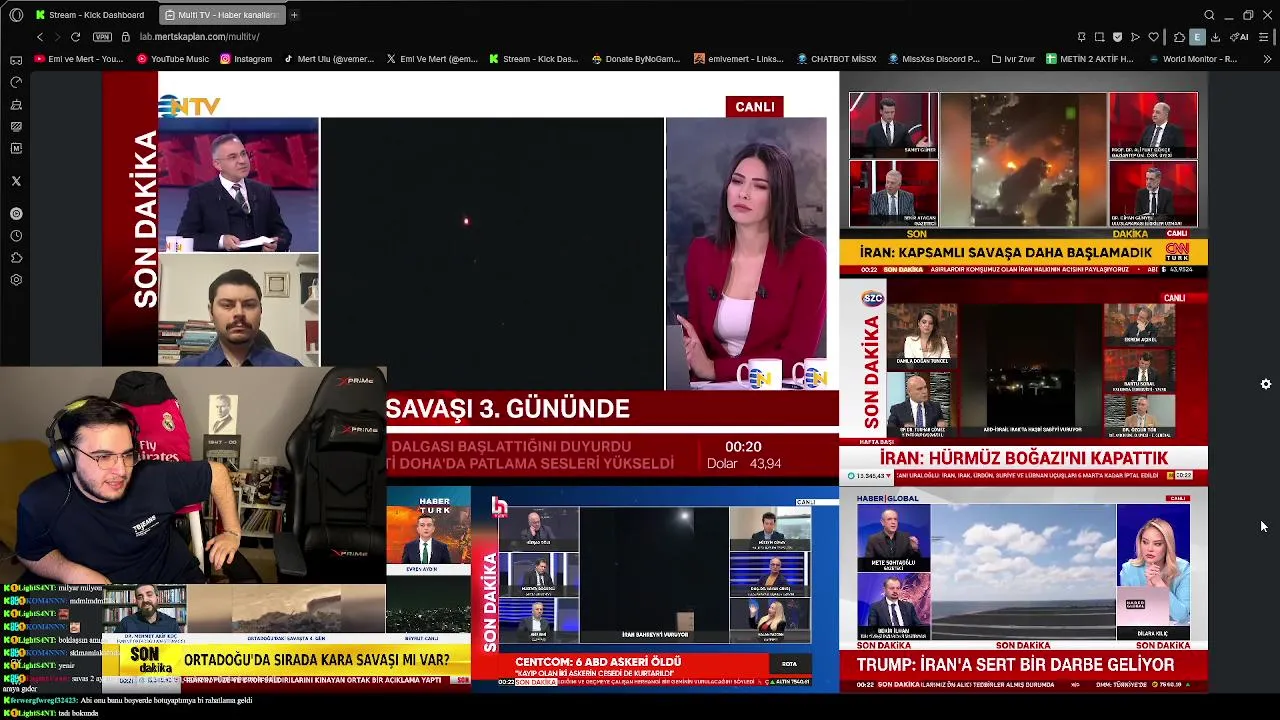The height and width of the screenshot is (720, 1280).
Task: Open the Mert Ulu TikTok bookmark
Action: pos(328,59)
